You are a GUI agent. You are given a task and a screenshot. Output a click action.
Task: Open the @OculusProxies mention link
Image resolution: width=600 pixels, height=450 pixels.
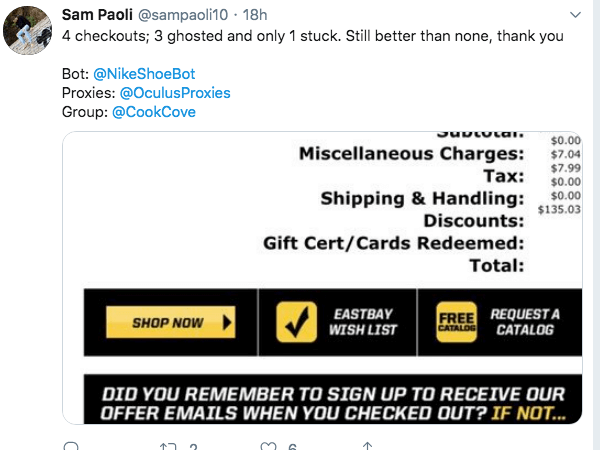point(174,93)
